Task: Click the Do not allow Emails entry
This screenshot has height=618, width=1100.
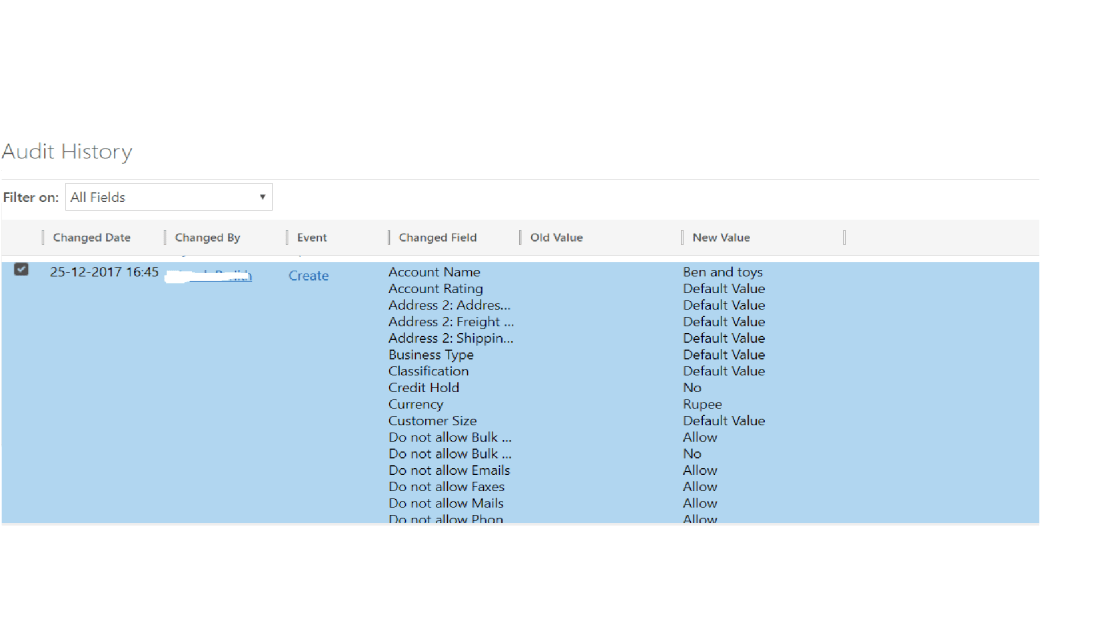Action: point(449,470)
